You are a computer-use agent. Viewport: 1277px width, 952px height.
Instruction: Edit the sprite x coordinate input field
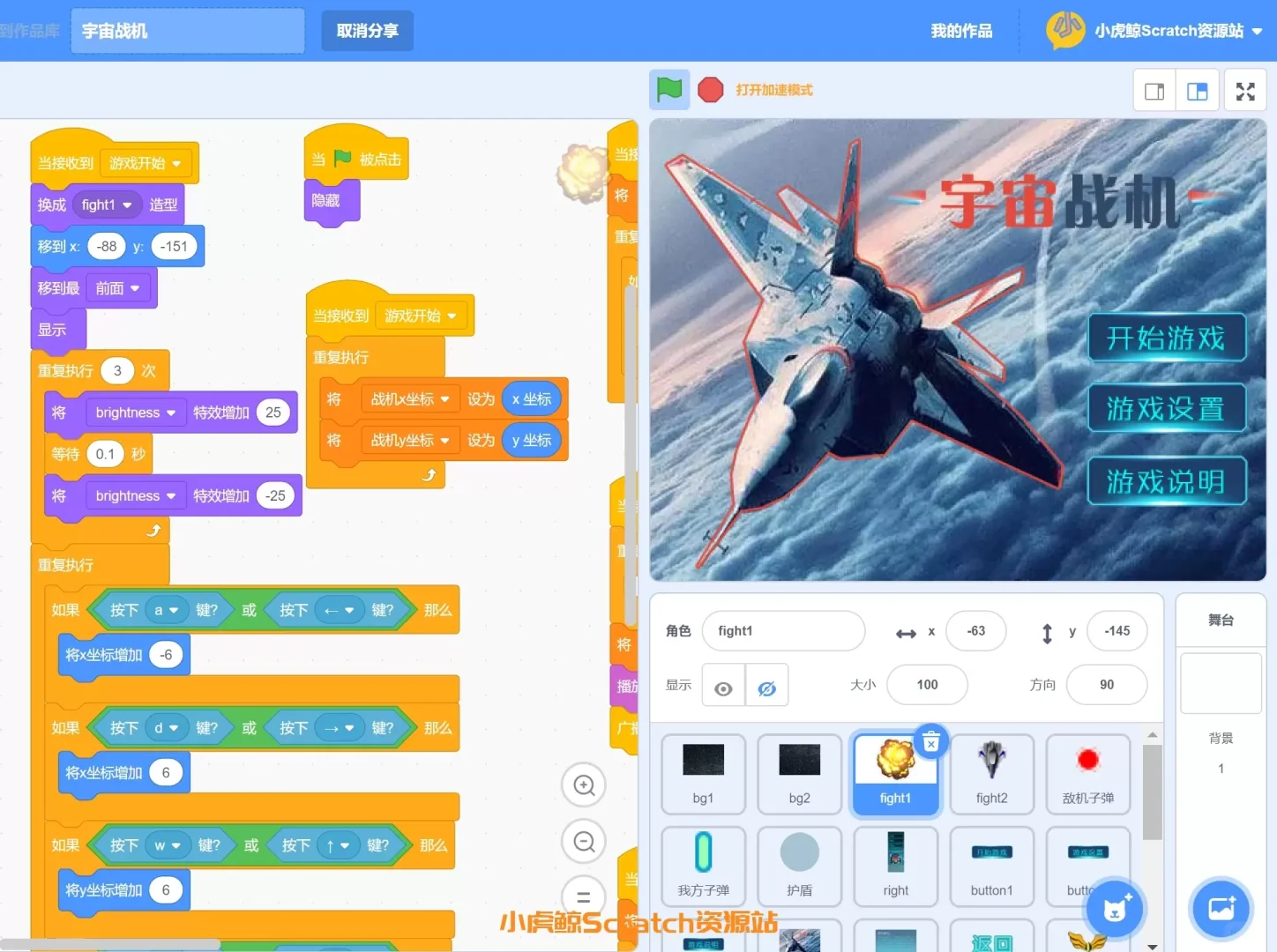(975, 631)
